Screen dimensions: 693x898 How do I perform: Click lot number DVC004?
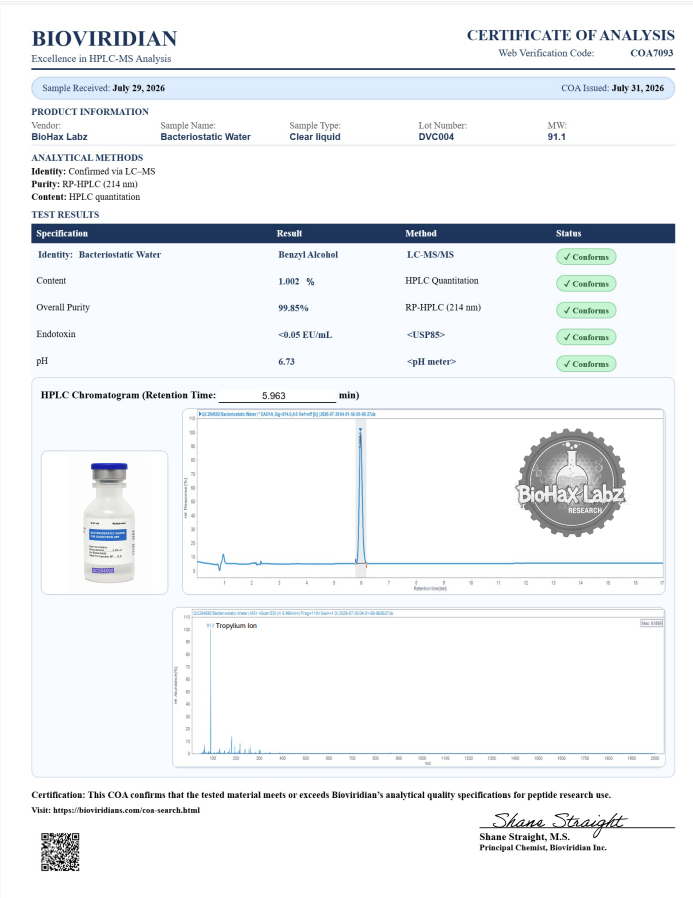click(436, 137)
